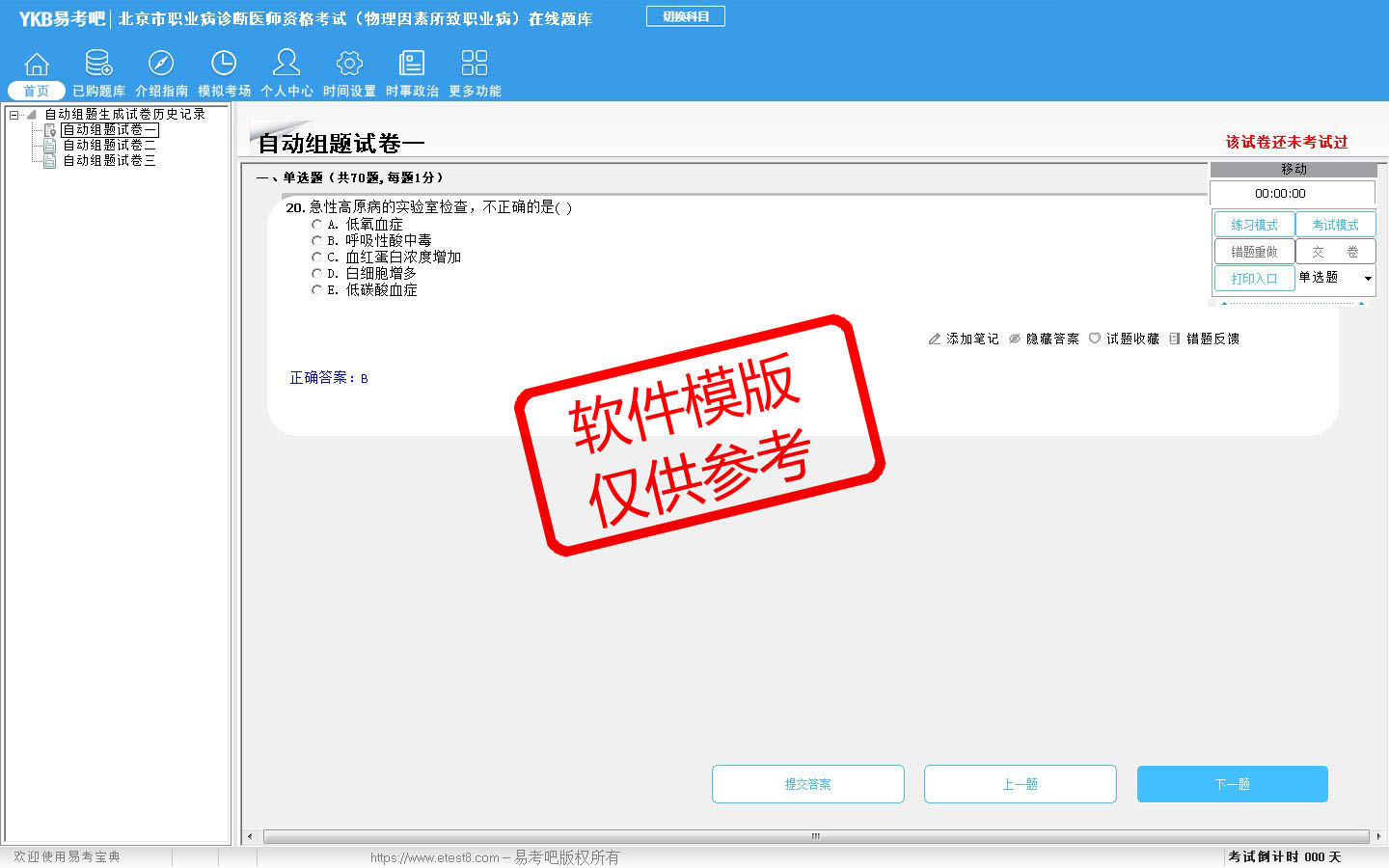Click the 欢迎使用易考宝典 status text
Viewport: 1389px width, 868px height.
67,856
